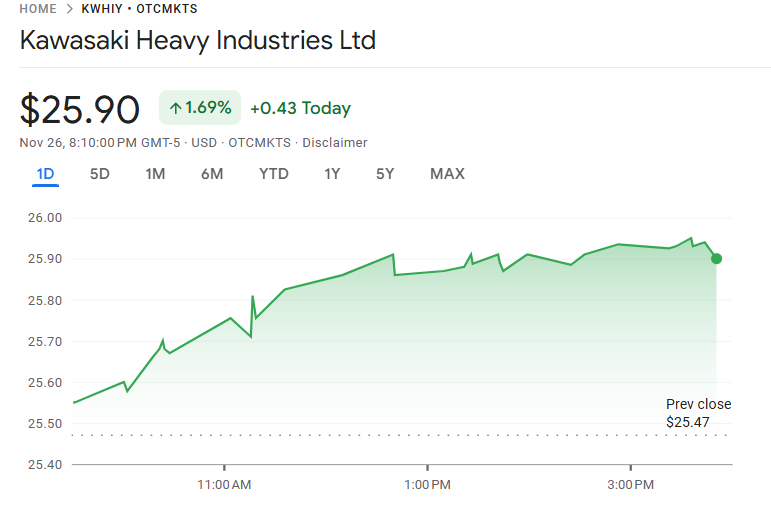Click the 1:00 PM time axis label

428,485
